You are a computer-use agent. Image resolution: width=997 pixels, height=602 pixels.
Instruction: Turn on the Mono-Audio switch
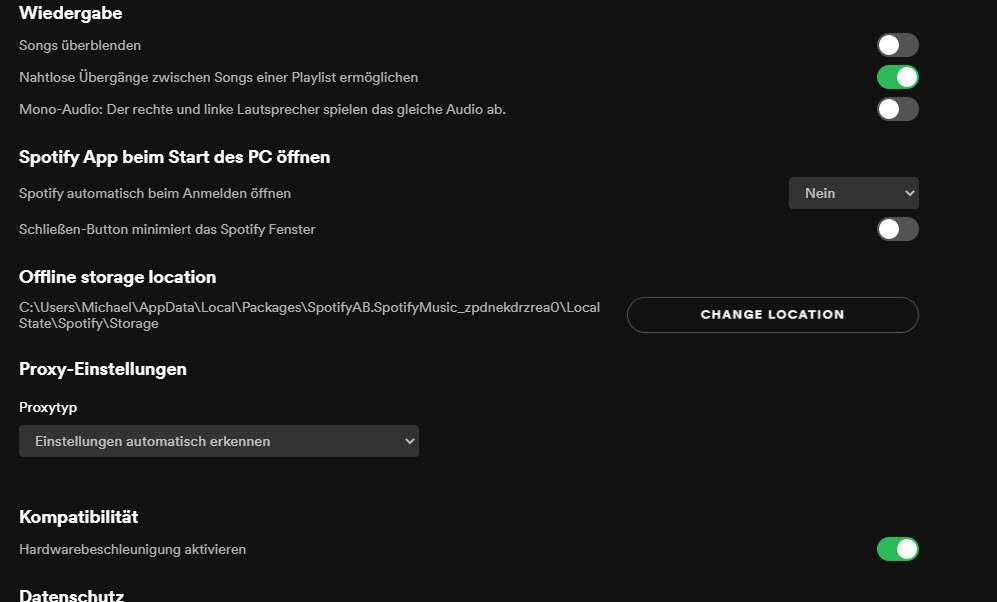897,109
